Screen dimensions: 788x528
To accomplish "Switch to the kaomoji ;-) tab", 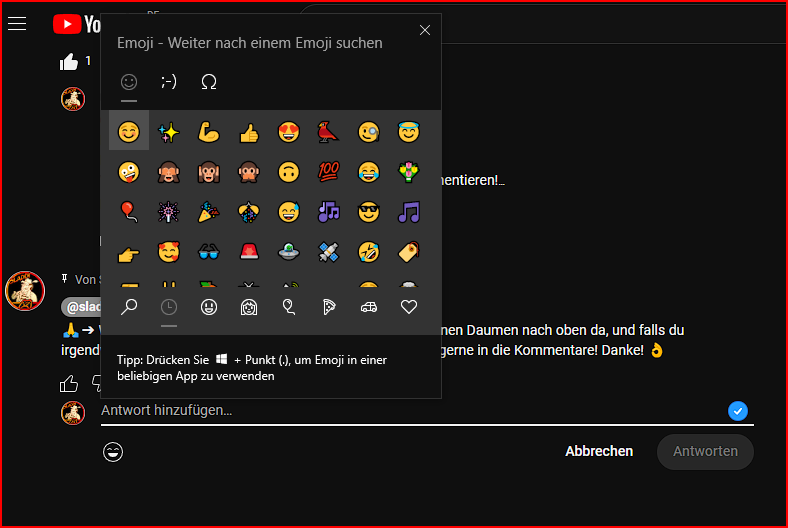I will 169,82.
